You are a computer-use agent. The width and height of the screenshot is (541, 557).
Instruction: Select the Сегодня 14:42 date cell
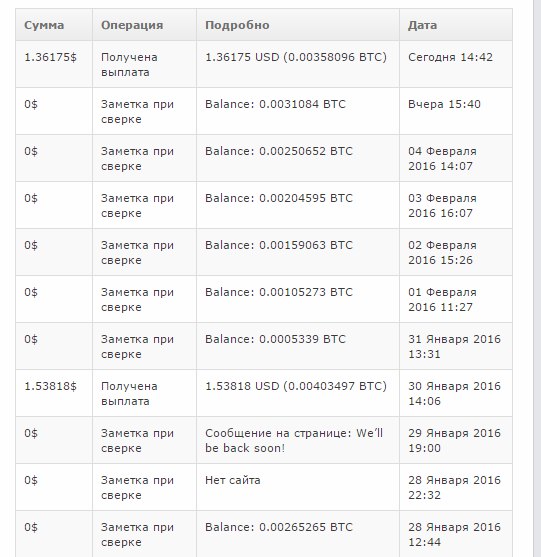[x=456, y=64]
